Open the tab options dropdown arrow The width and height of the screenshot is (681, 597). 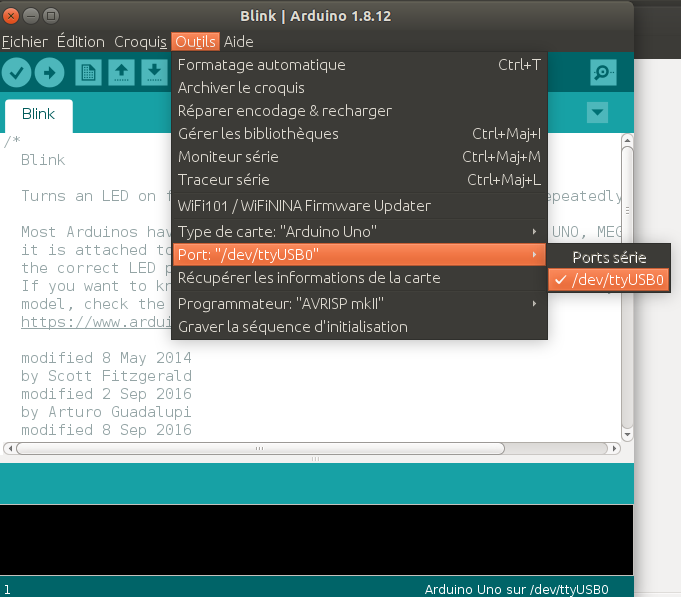point(597,113)
